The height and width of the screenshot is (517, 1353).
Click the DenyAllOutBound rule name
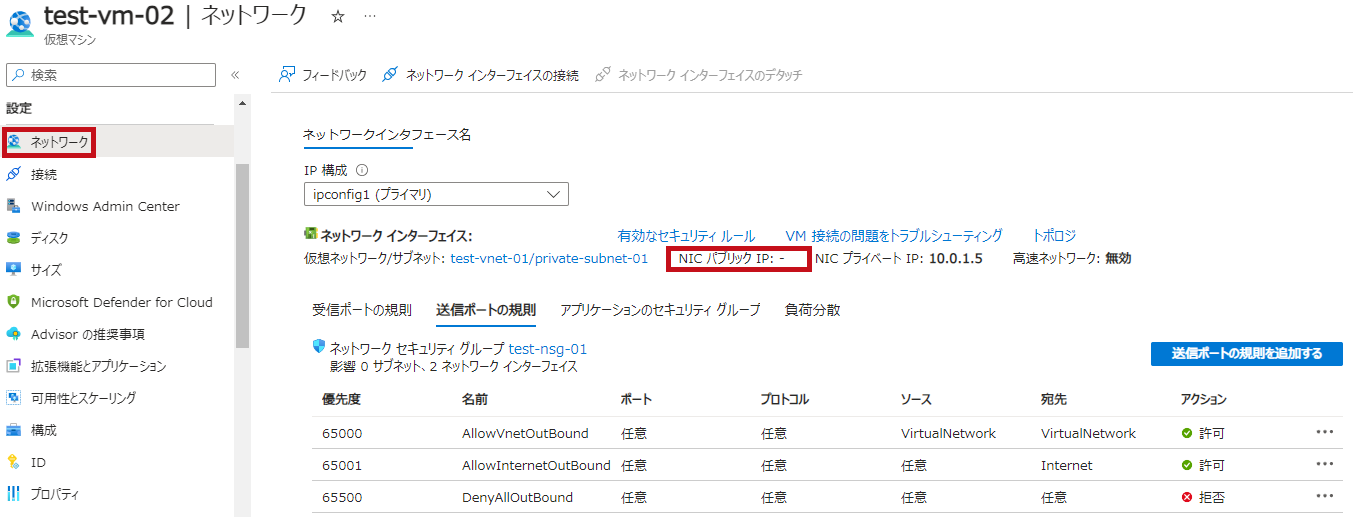[x=517, y=497]
